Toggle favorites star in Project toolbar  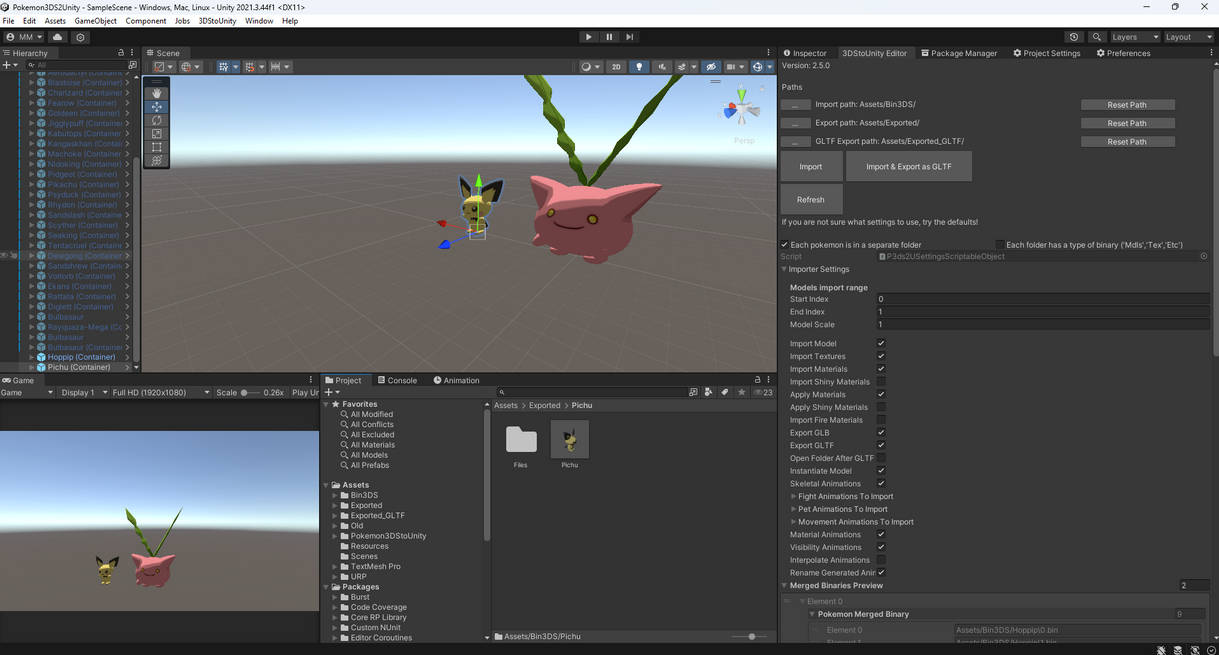[x=741, y=392]
